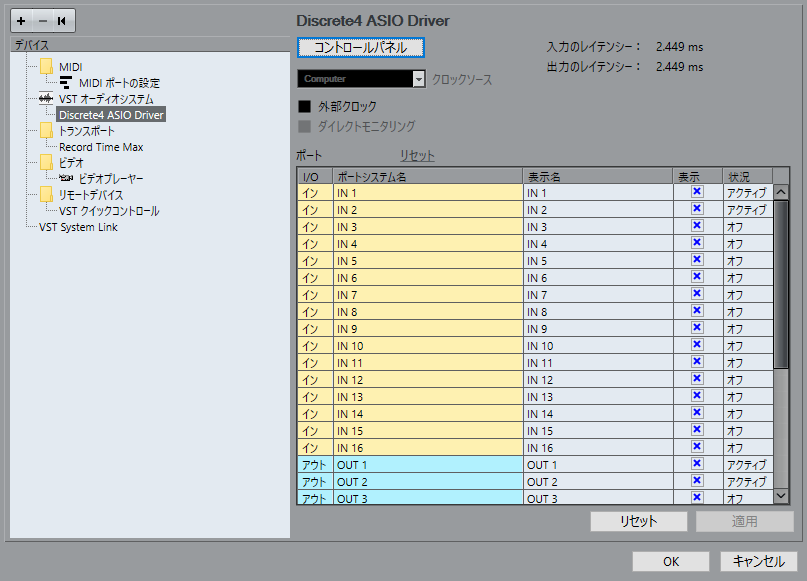Click the add device plus icon
The height and width of the screenshot is (581, 807).
[x=22, y=21]
